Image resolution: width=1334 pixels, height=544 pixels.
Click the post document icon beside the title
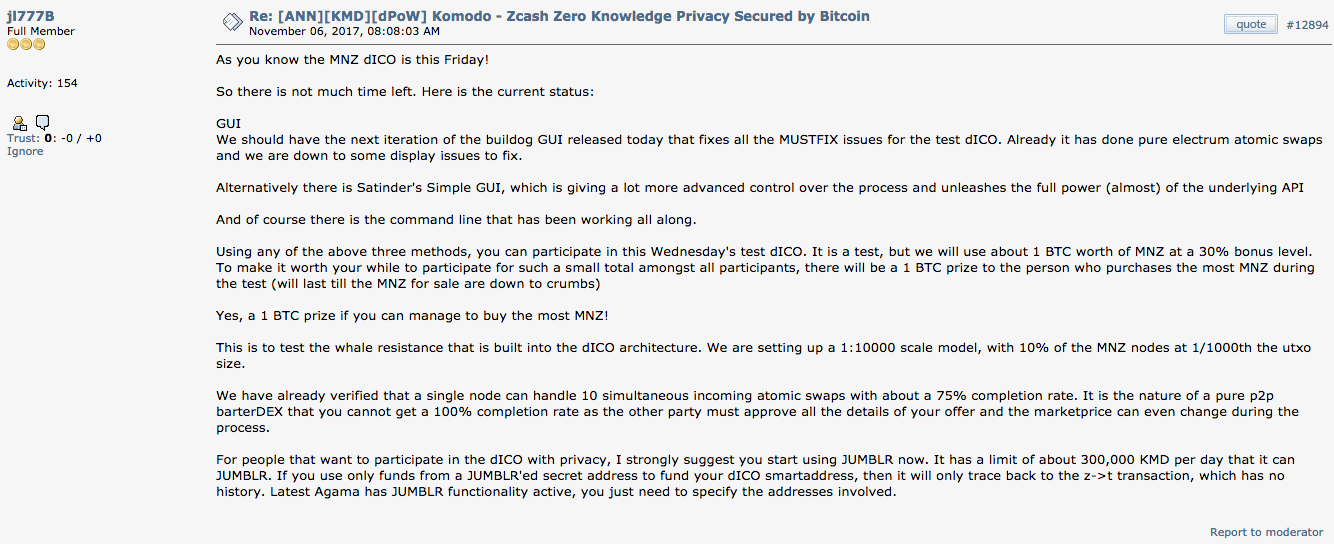(231, 21)
